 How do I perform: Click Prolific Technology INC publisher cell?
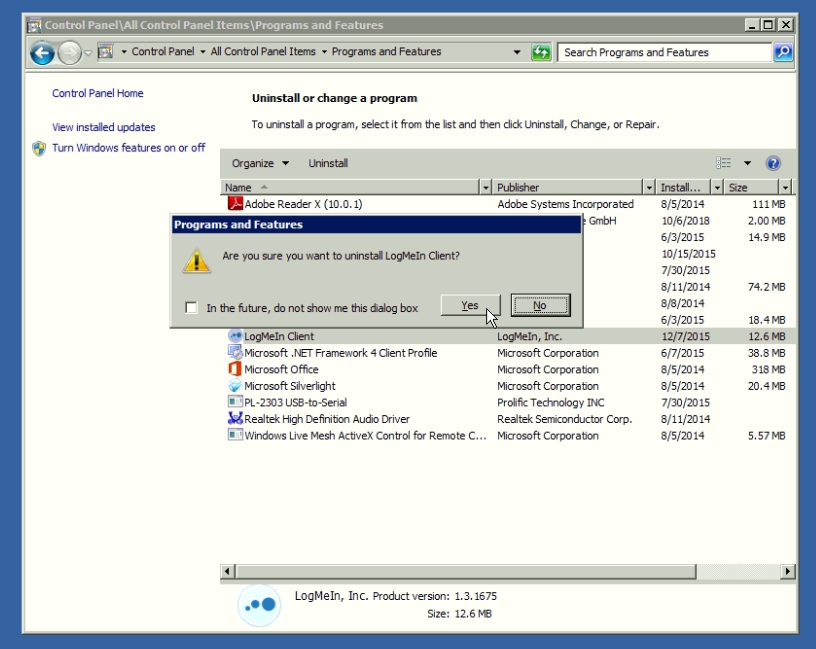pyautogui.click(x=551, y=402)
